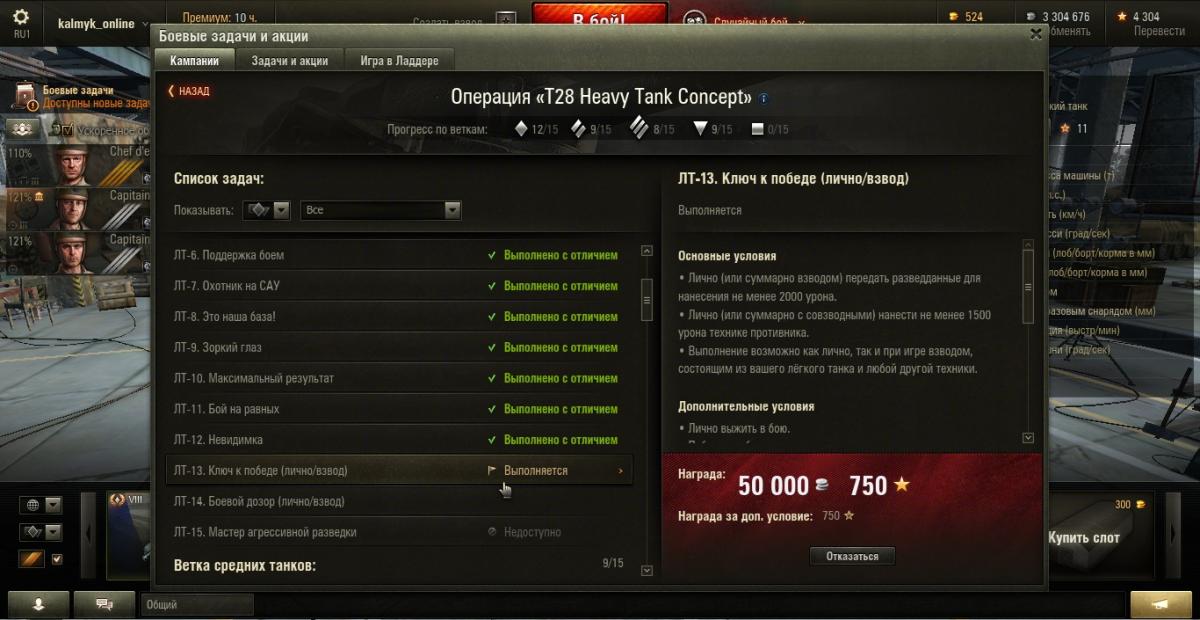Open the contacts list icon button
Viewport: 1200px width, 620px height.
click(39, 604)
